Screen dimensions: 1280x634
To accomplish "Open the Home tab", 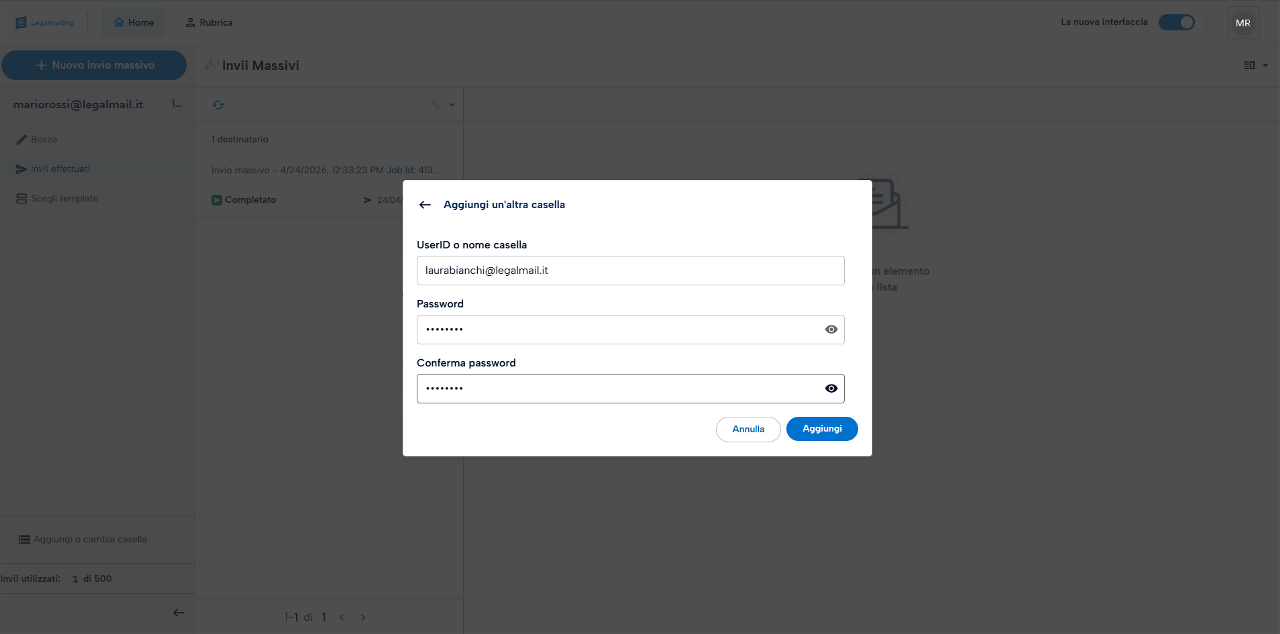I will click(134, 22).
